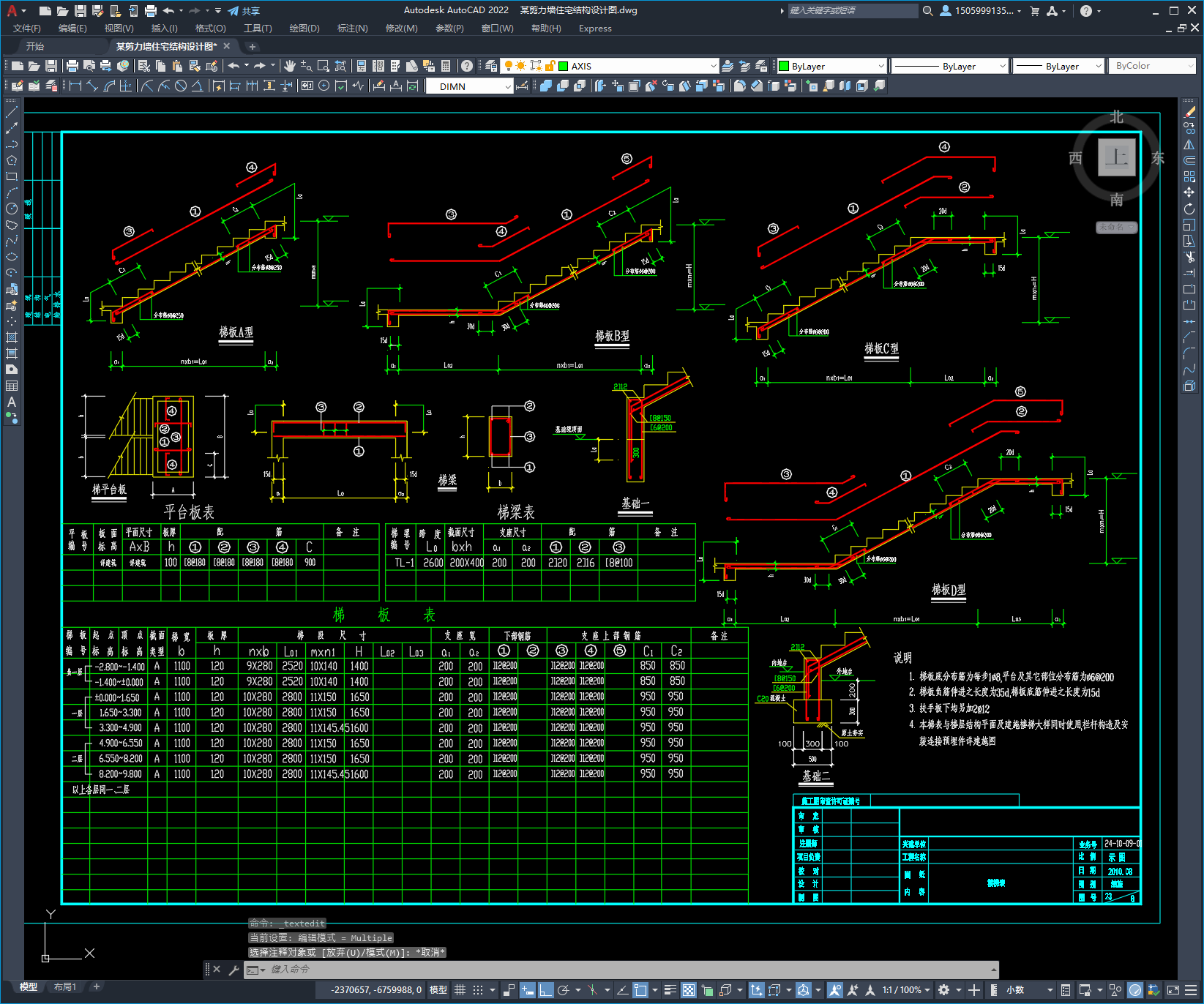Toggle Polar Tracking in status bar

564,990
